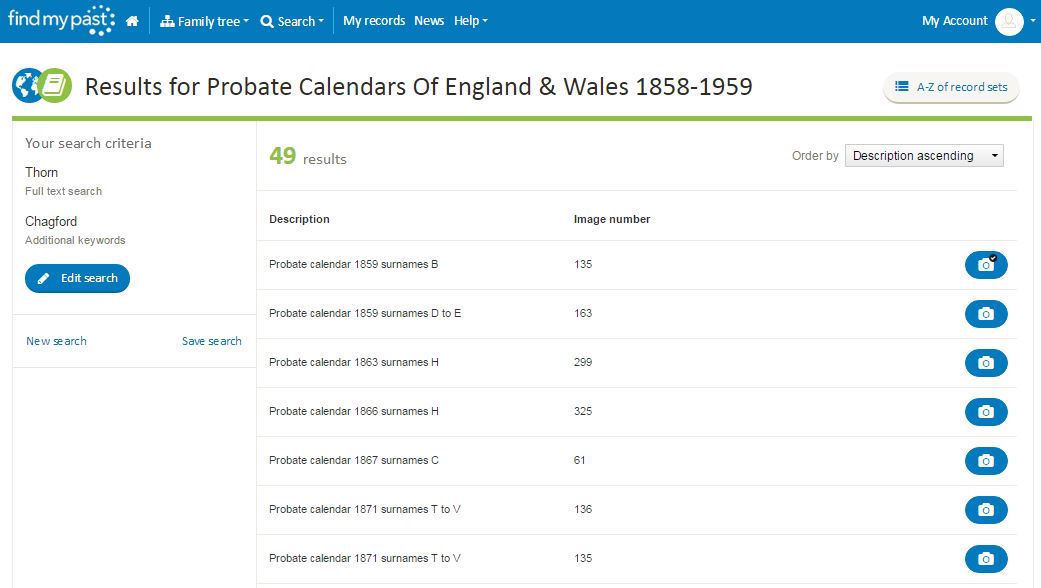View image for 1863 surnames H record
Screen dimensions: 1041x588
pos(986,363)
